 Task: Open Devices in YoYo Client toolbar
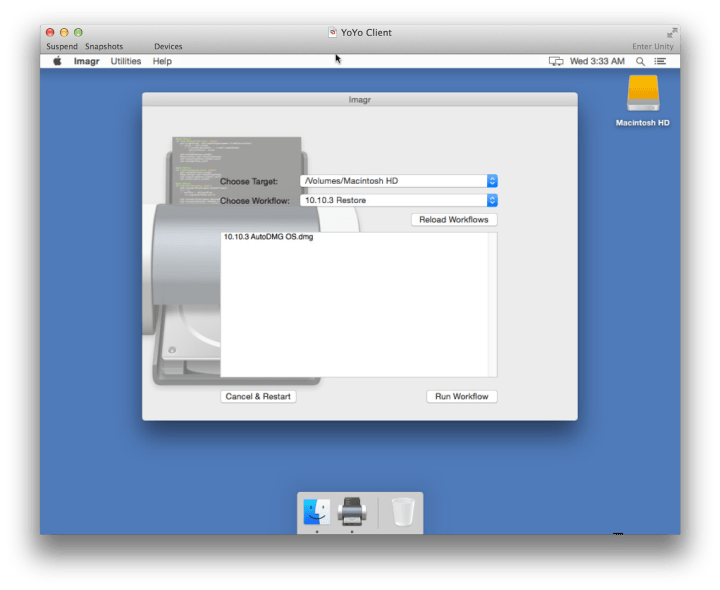168,46
